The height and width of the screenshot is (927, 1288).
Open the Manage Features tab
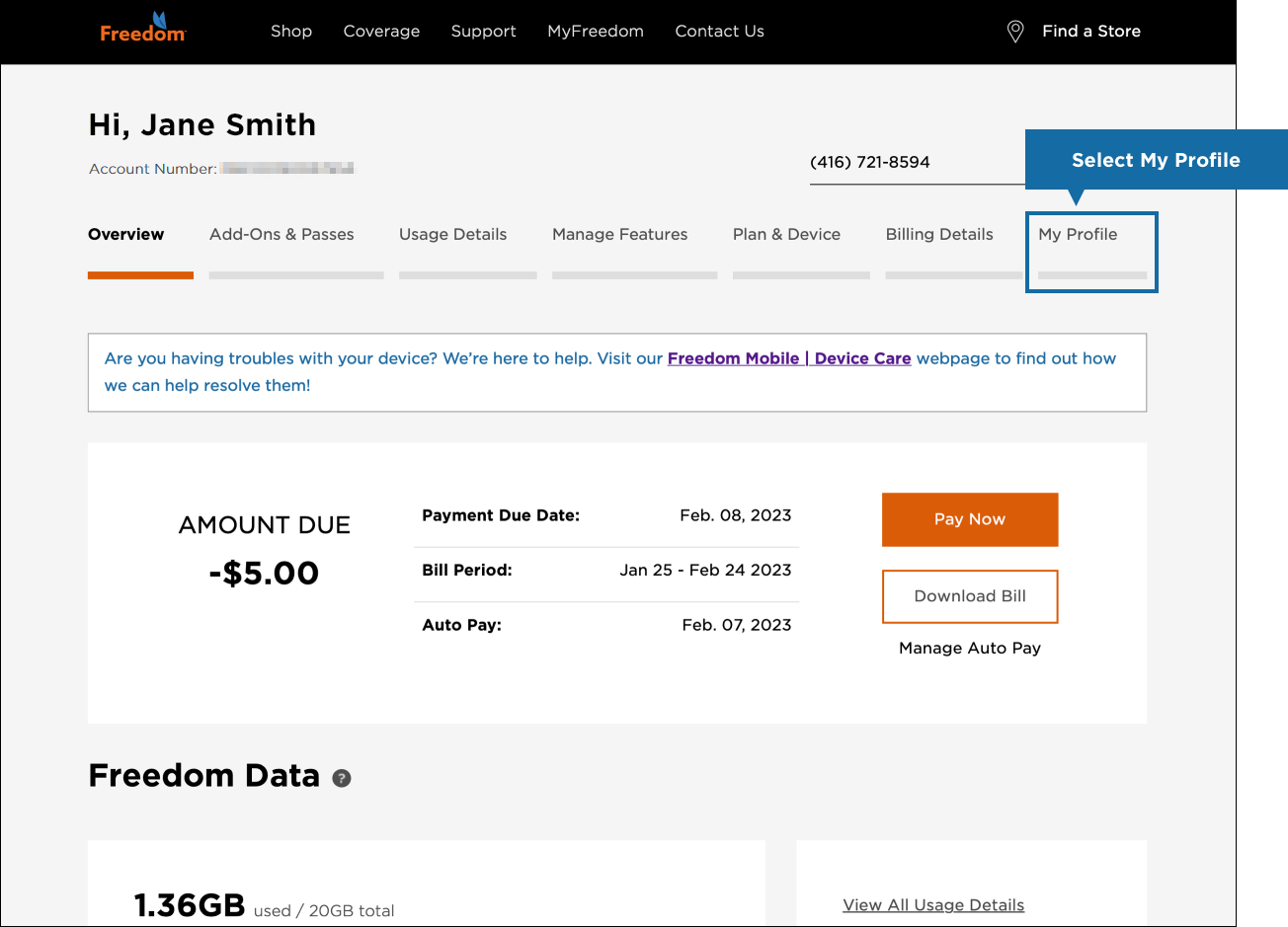point(619,234)
